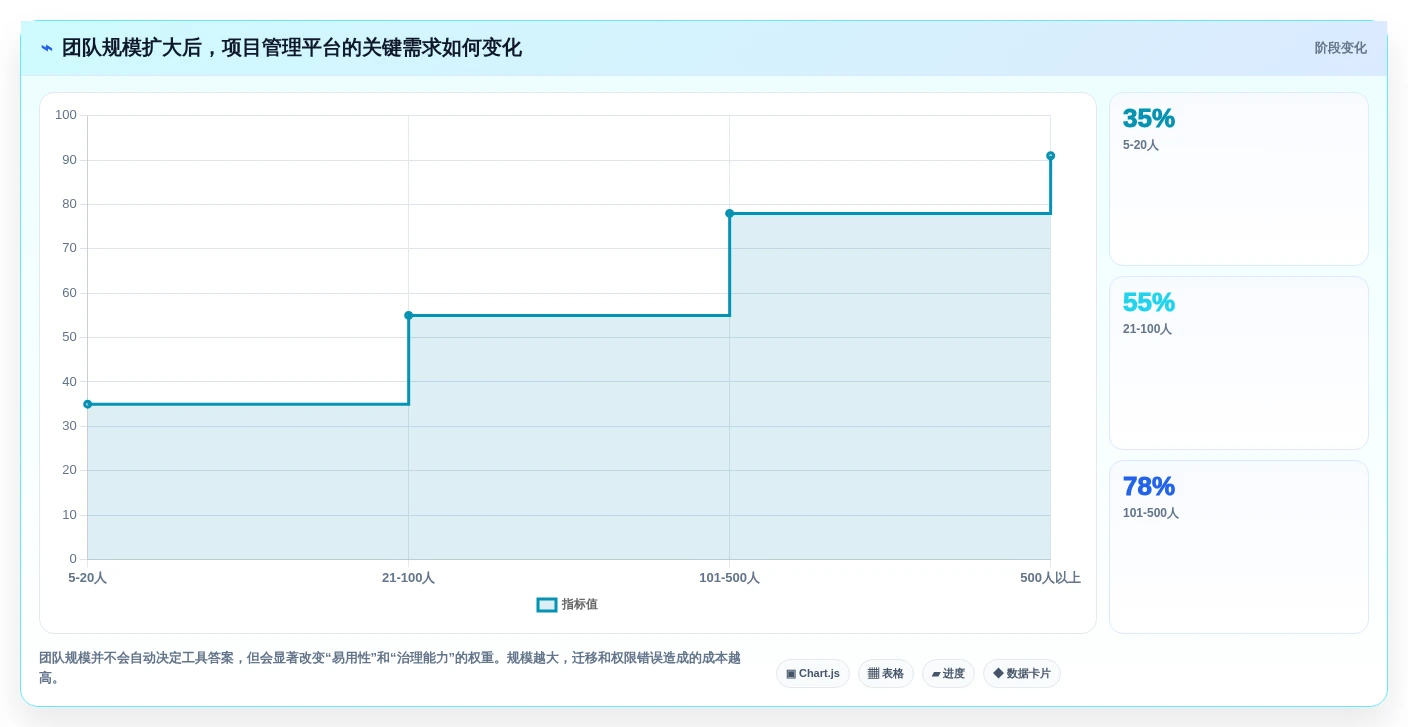Click the footer note starting 团队规模并不会
This screenshot has width=1408, height=727.
point(390,668)
